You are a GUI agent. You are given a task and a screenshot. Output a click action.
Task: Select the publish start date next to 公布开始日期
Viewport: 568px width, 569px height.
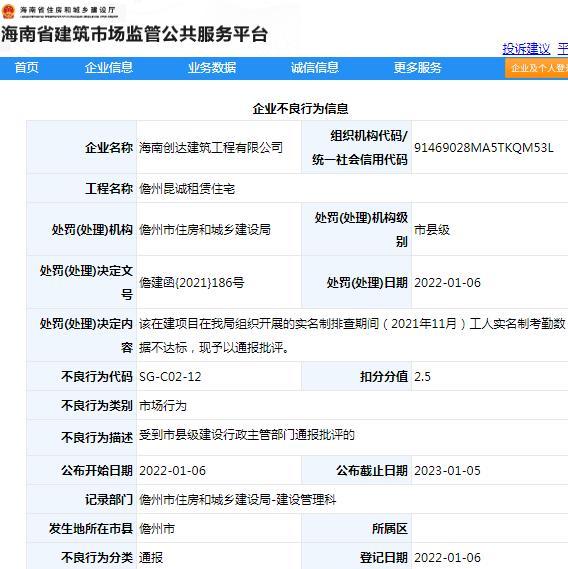(172, 471)
